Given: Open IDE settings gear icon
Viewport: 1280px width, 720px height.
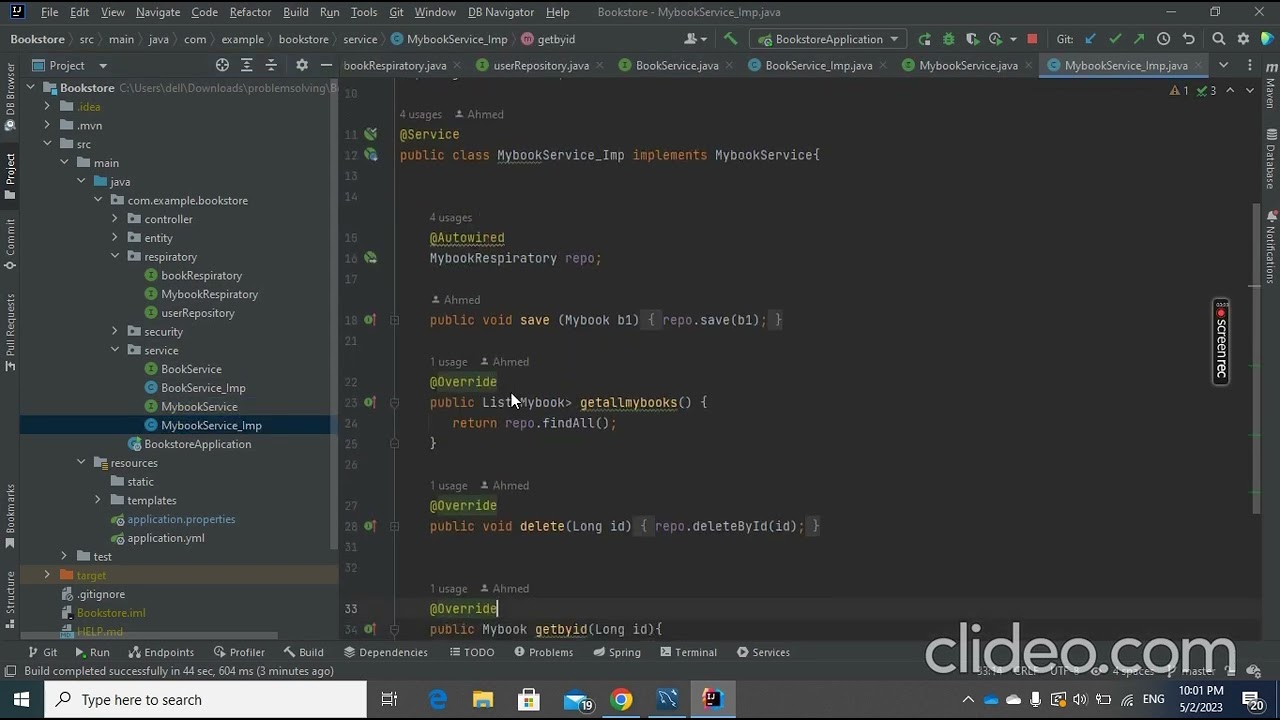Looking at the screenshot, I should coord(1243,39).
